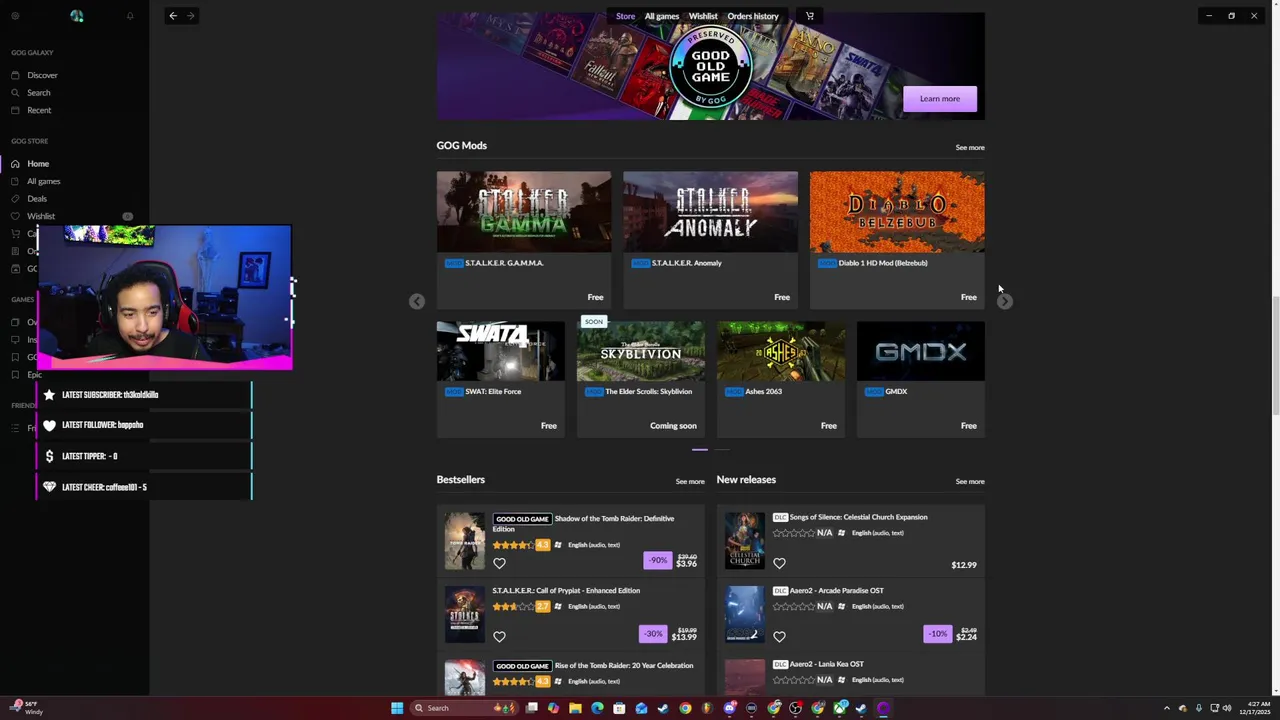
Task: Show next GOG Mods carousel page
Action: point(1005,301)
